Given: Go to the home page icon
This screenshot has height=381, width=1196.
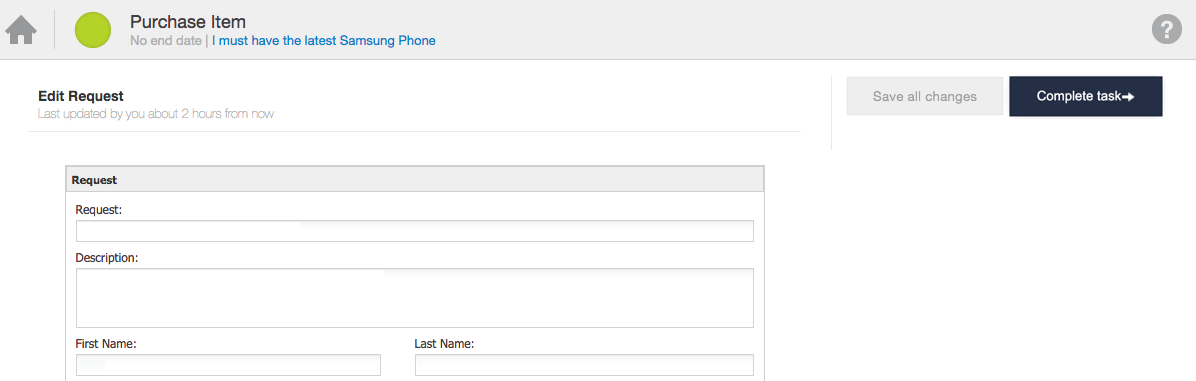Looking at the screenshot, I should pos(21,30).
